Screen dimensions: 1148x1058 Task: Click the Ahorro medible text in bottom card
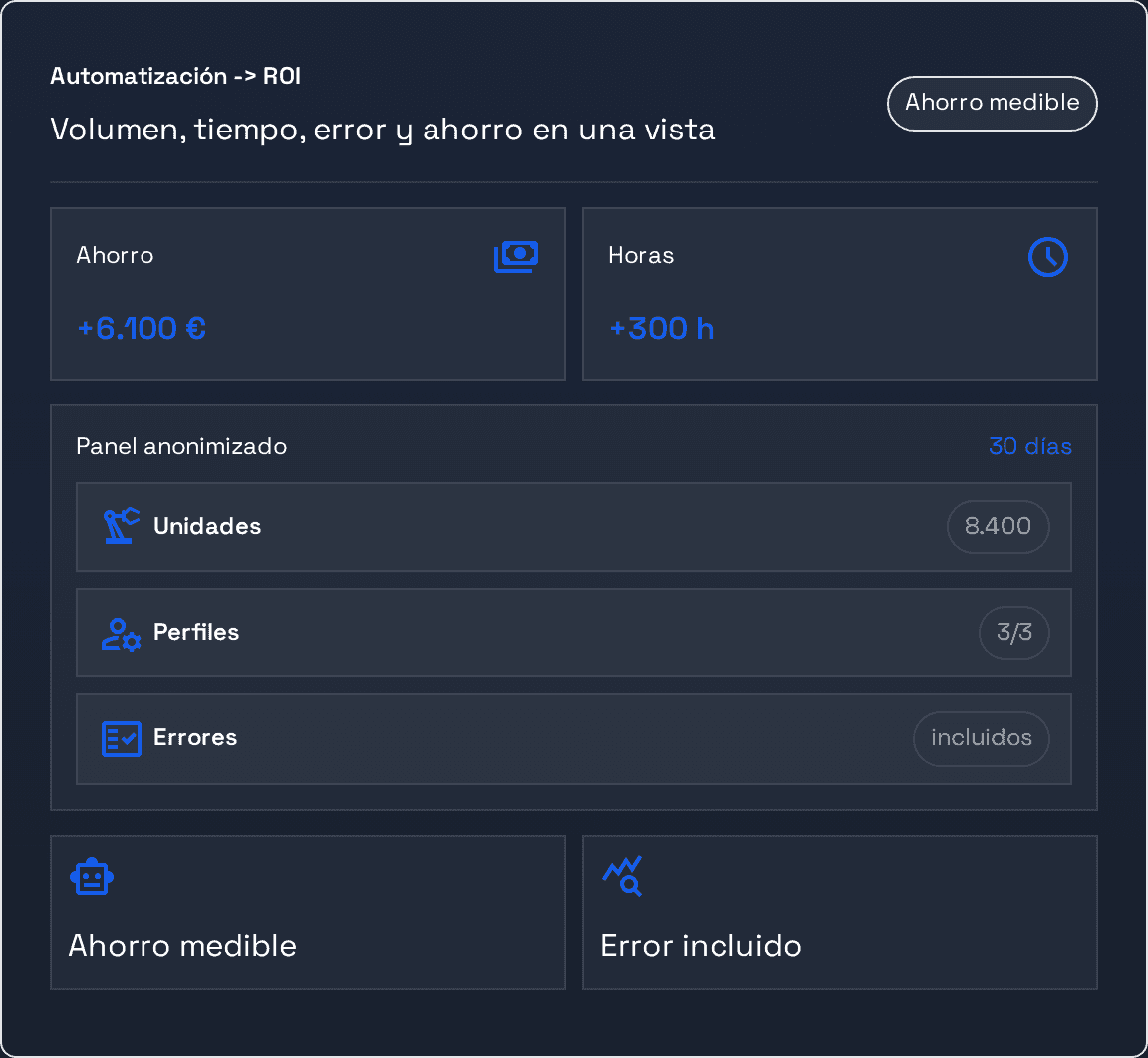coord(182,946)
